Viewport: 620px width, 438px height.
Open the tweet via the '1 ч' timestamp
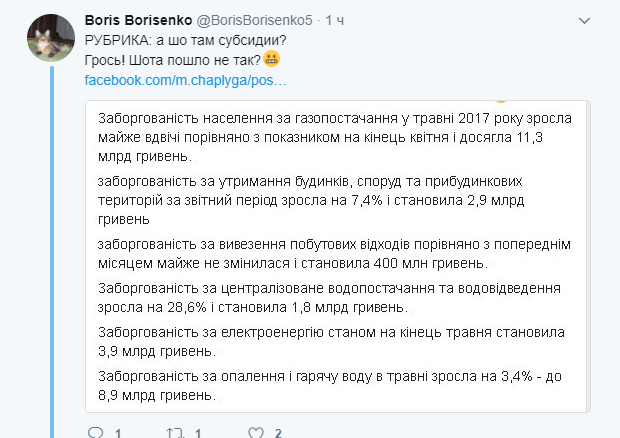335,20
